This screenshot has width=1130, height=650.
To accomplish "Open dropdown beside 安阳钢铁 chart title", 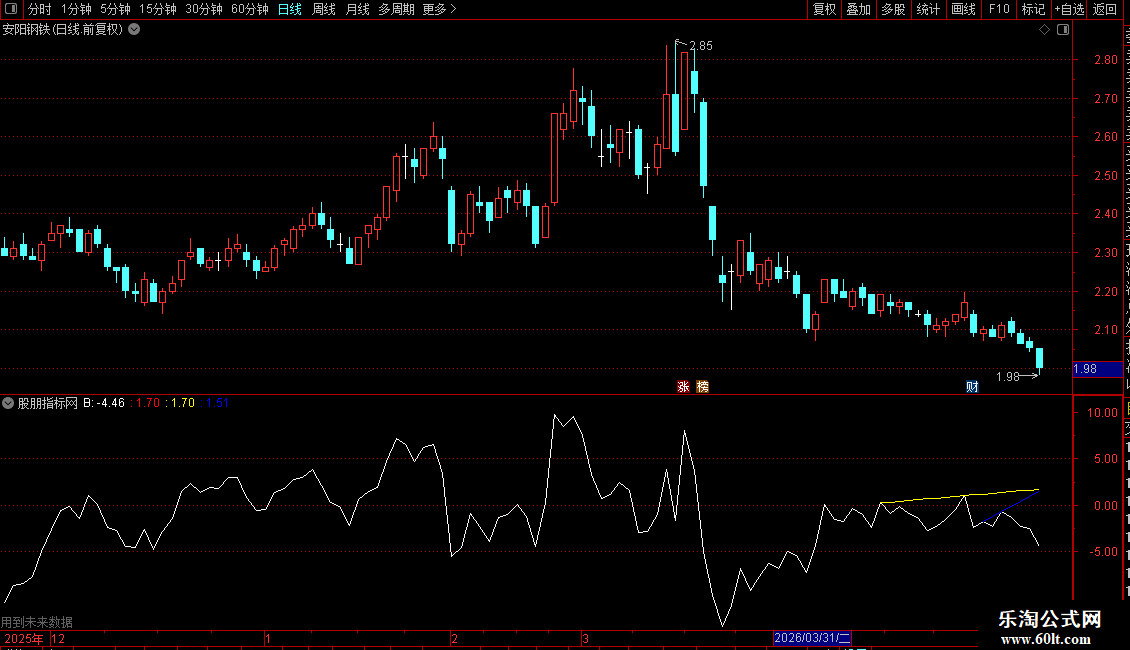I will [134, 30].
